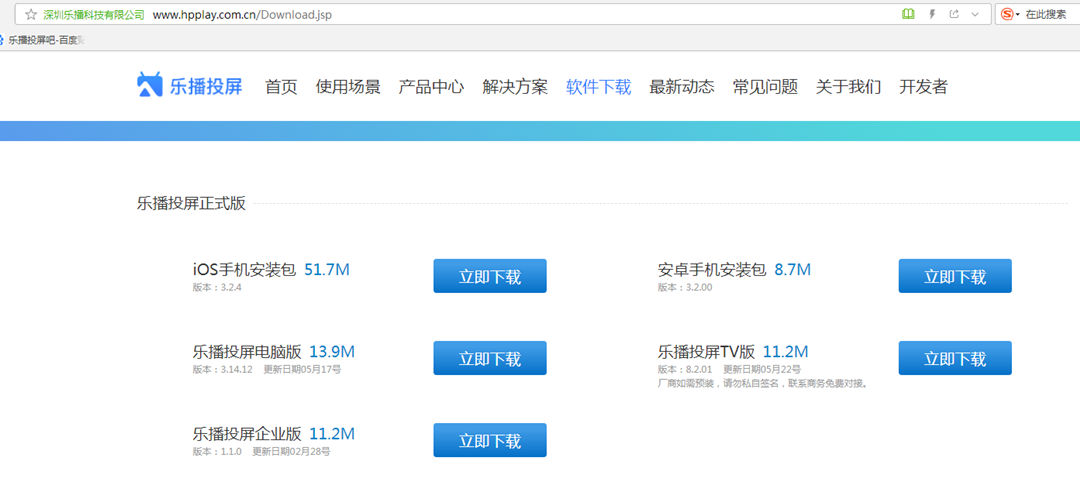Click the 乐播投屏 logo icon

(x=149, y=85)
